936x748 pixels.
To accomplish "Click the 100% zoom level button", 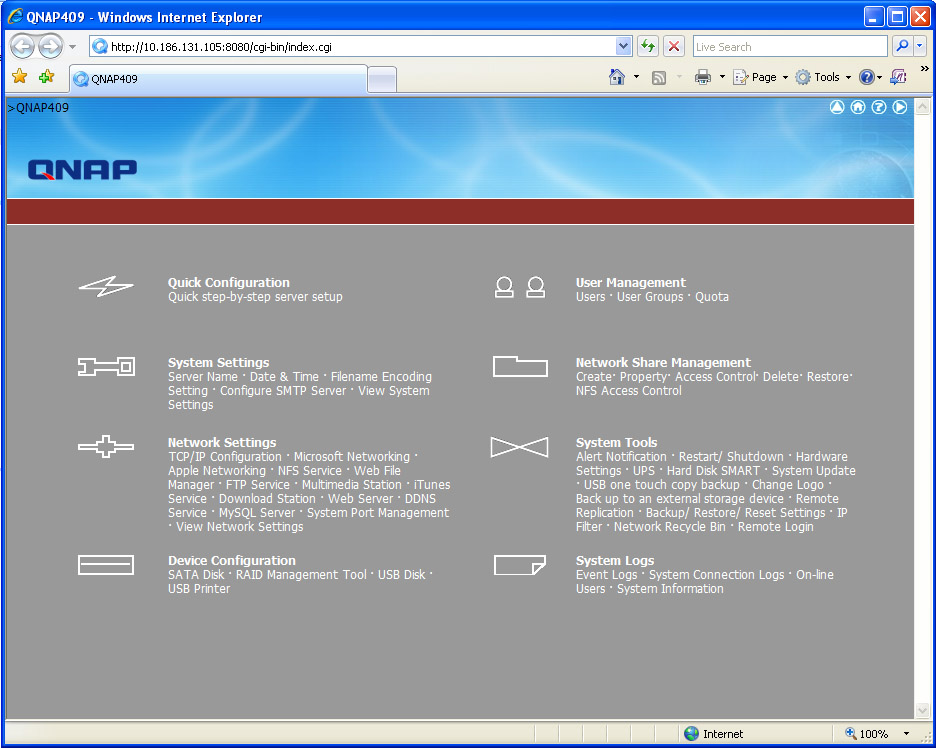I will point(867,734).
